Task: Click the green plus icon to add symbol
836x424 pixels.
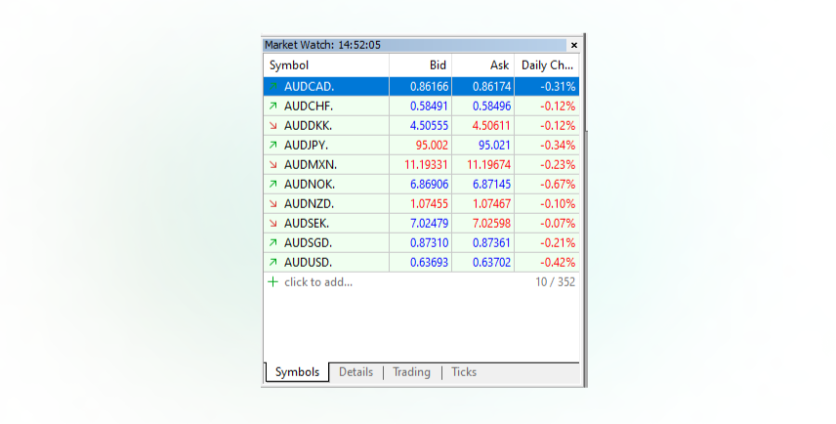Action: coord(272,282)
